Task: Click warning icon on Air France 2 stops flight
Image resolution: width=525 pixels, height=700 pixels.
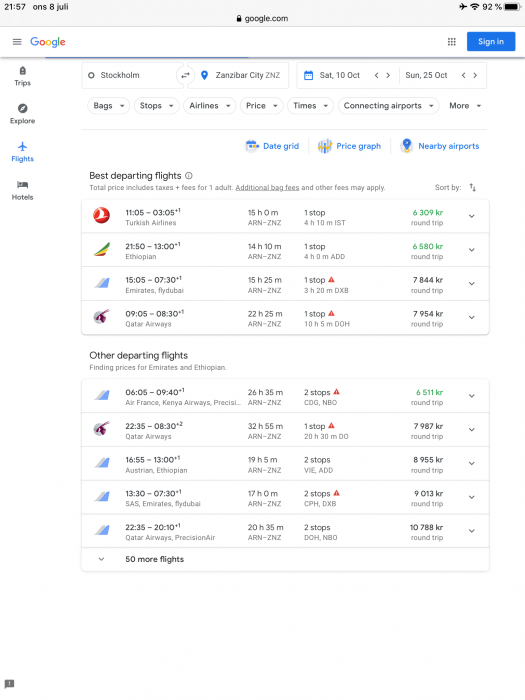Action: coord(337,392)
